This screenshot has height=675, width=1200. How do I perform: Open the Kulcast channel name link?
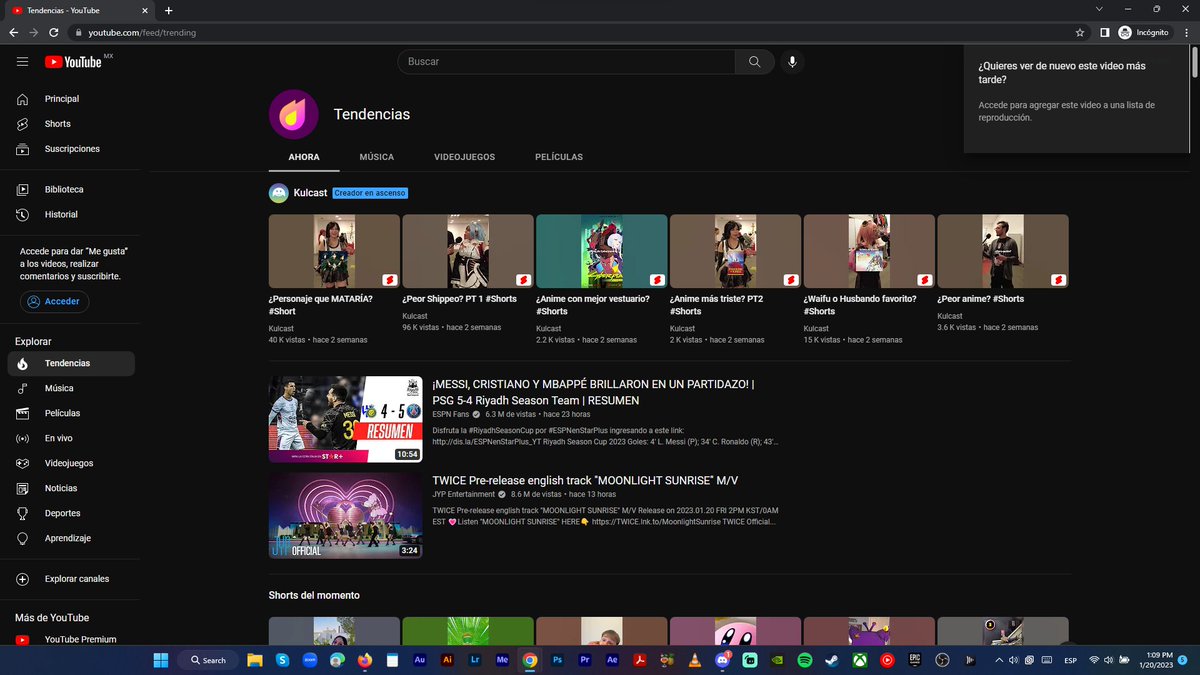310,193
